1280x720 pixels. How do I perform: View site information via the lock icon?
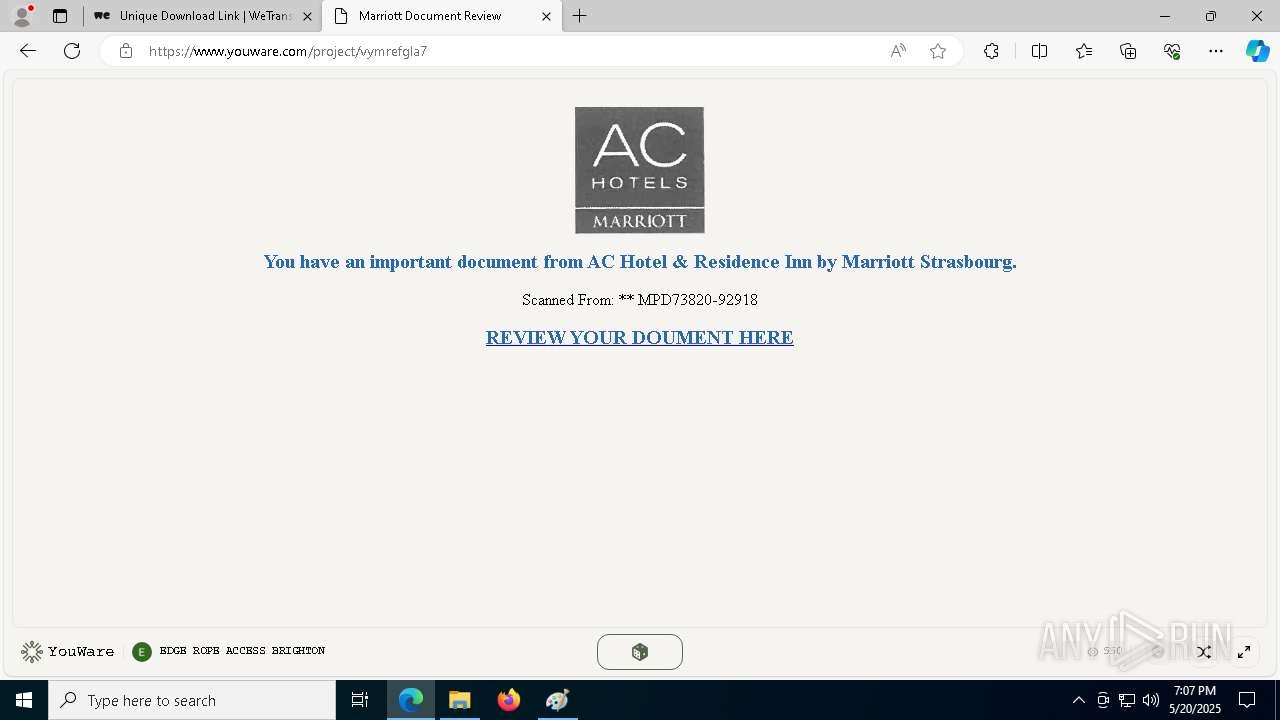126,51
